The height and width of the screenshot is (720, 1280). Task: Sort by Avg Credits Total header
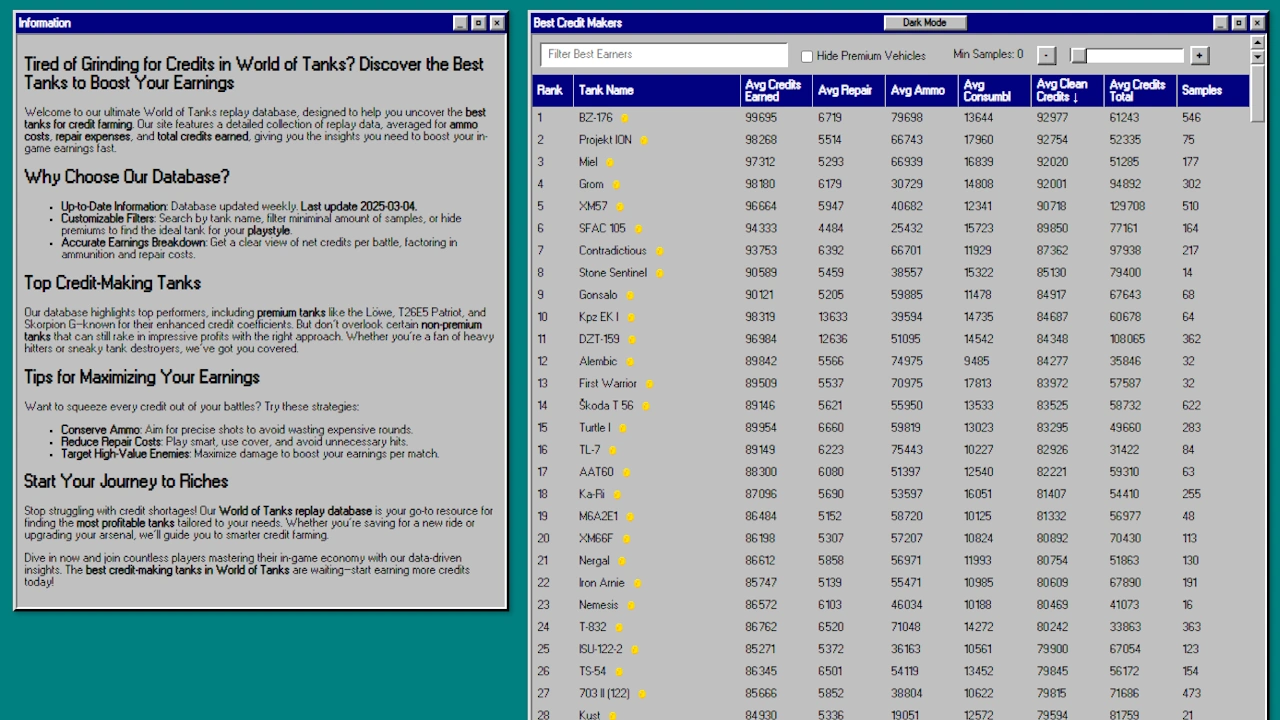[x=1141, y=90]
